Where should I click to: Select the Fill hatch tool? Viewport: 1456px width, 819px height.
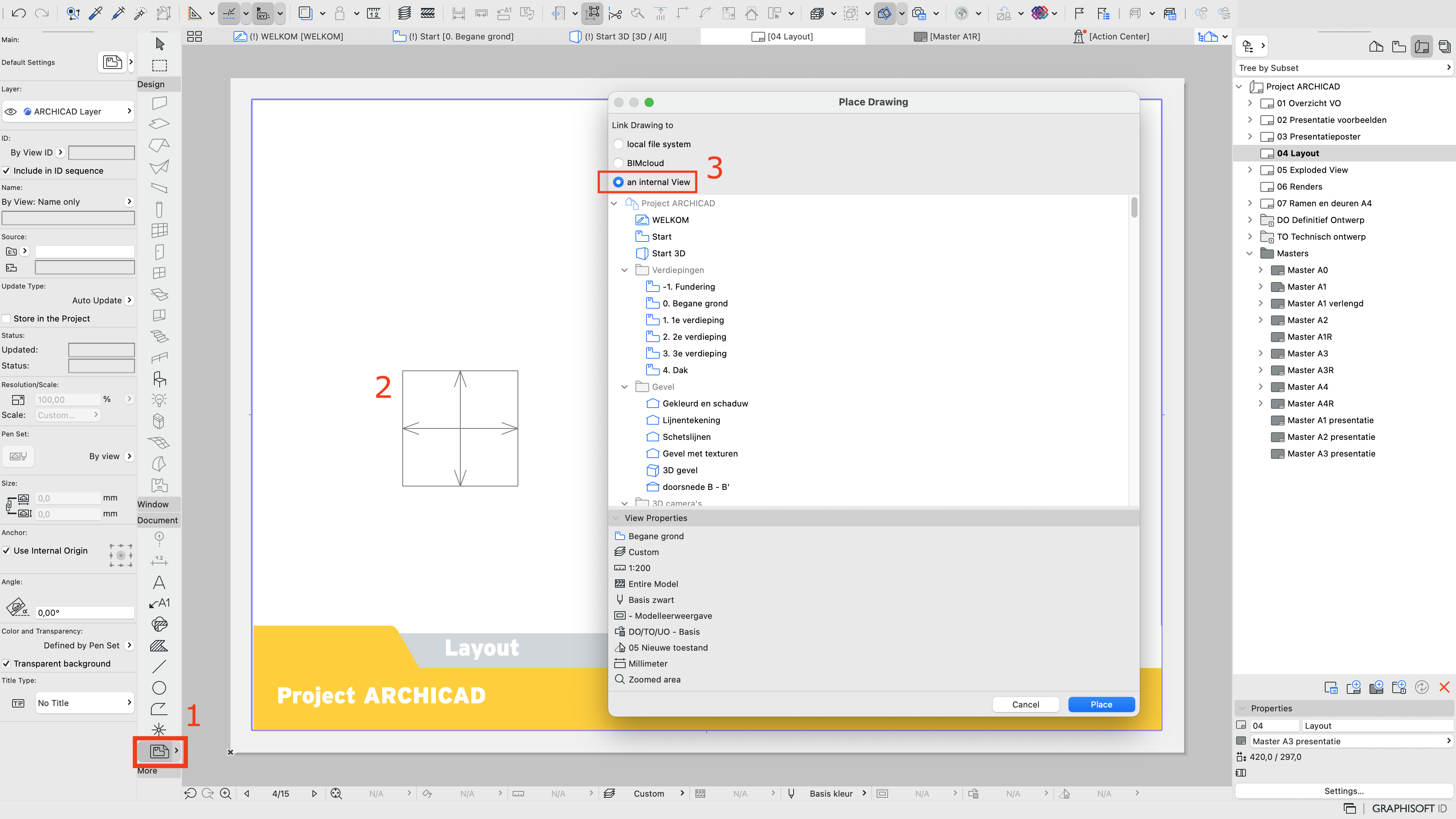159,645
